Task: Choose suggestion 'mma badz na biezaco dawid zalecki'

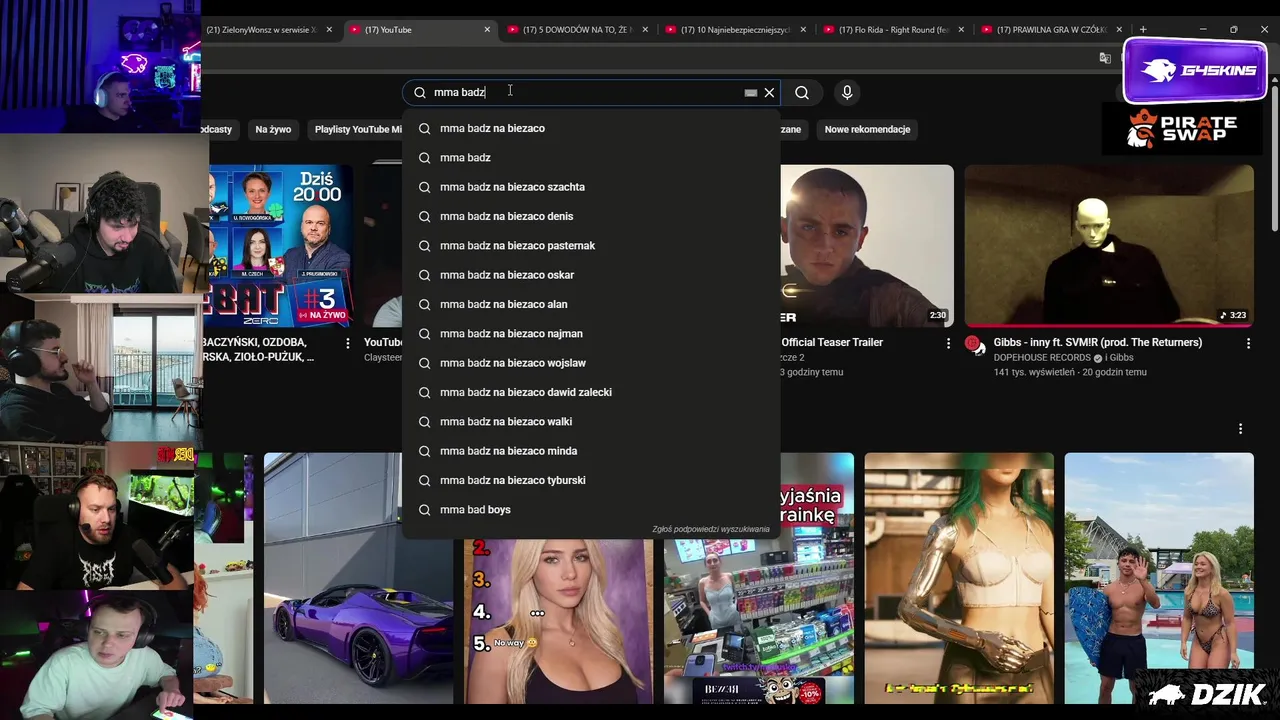Action: pos(591,392)
